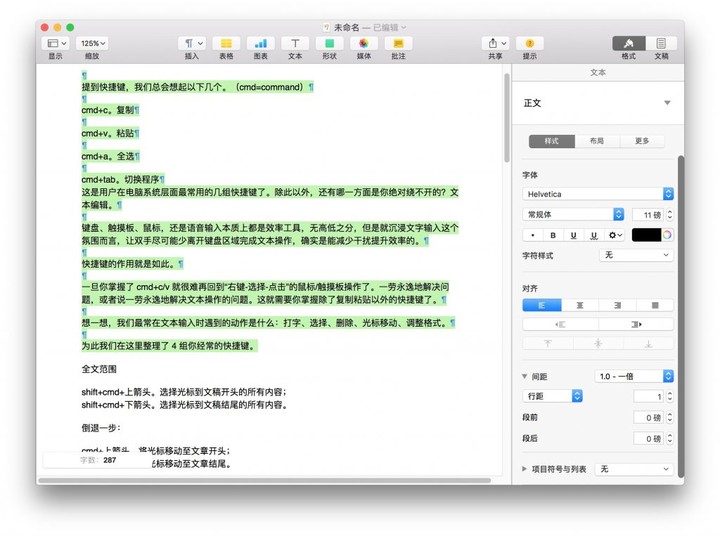Insert a table using 表格 icon

coord(226,43)
